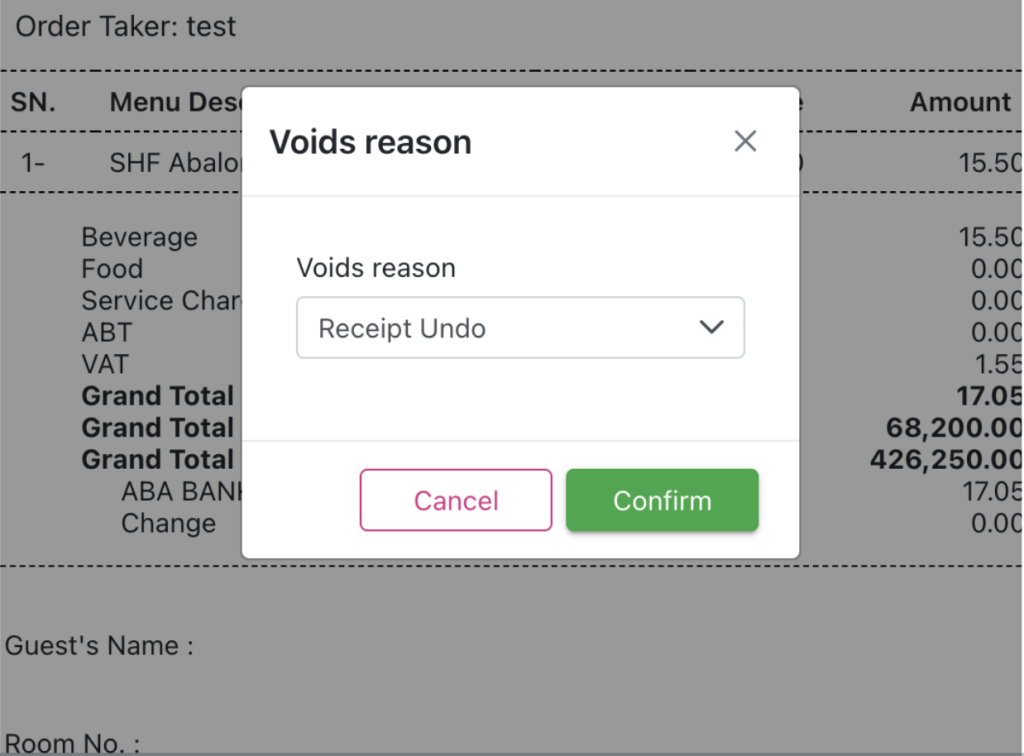Click the Voids reason field label
Image resolution: width=1024 pixels, height=756 pixels.
376,268
